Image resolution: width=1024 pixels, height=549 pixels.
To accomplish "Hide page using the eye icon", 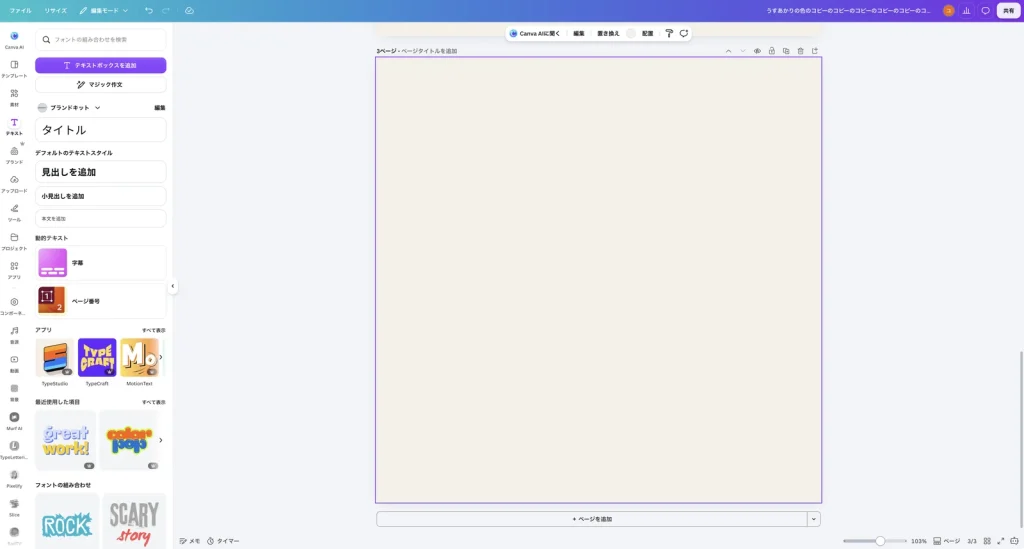I will pos(757,51).
